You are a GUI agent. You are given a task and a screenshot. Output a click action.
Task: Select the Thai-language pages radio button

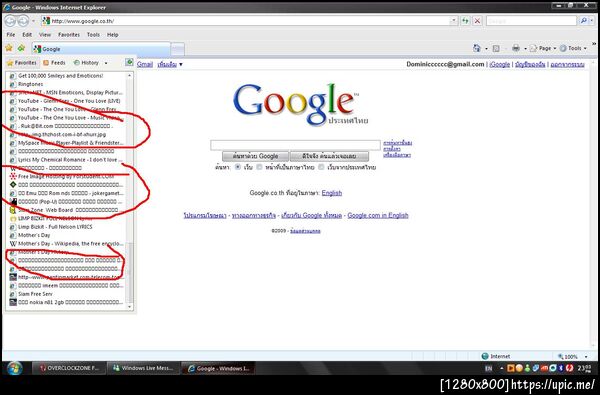259,167
